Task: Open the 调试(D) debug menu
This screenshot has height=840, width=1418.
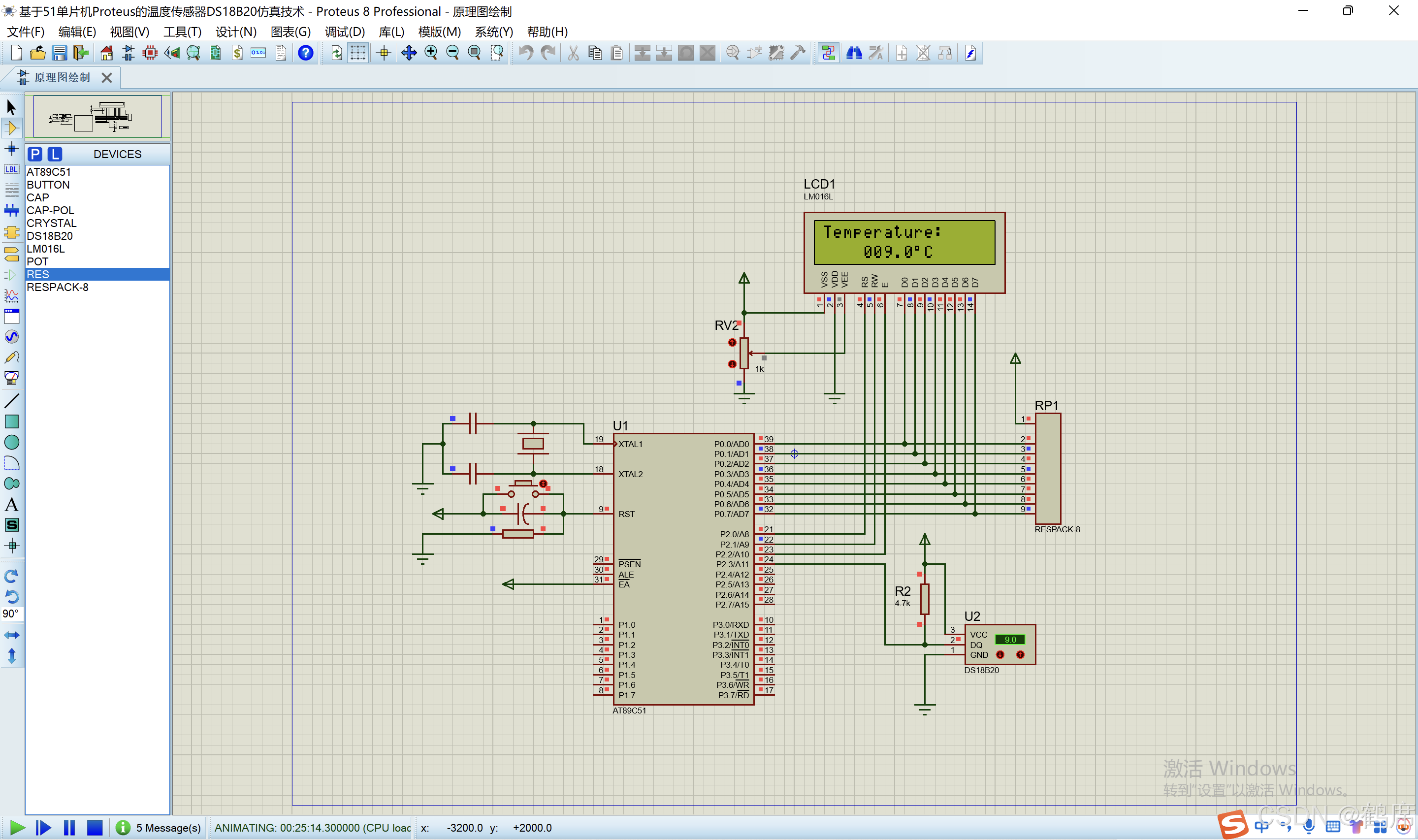Action: [x=344, y=32]
